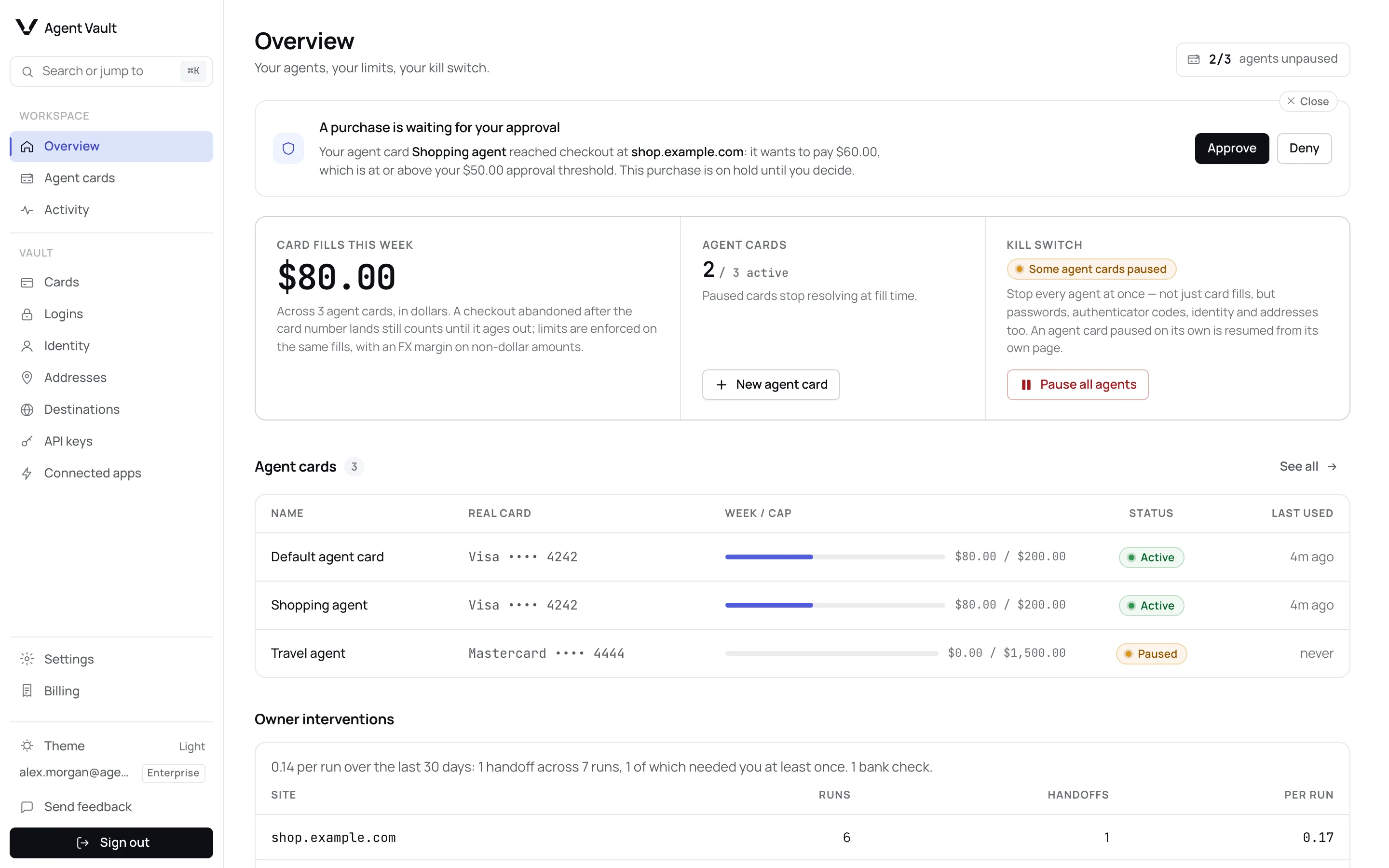Viewport: 1389px width, 868px height.
Task: Click the Overview home icon
Action: point(27,147)
